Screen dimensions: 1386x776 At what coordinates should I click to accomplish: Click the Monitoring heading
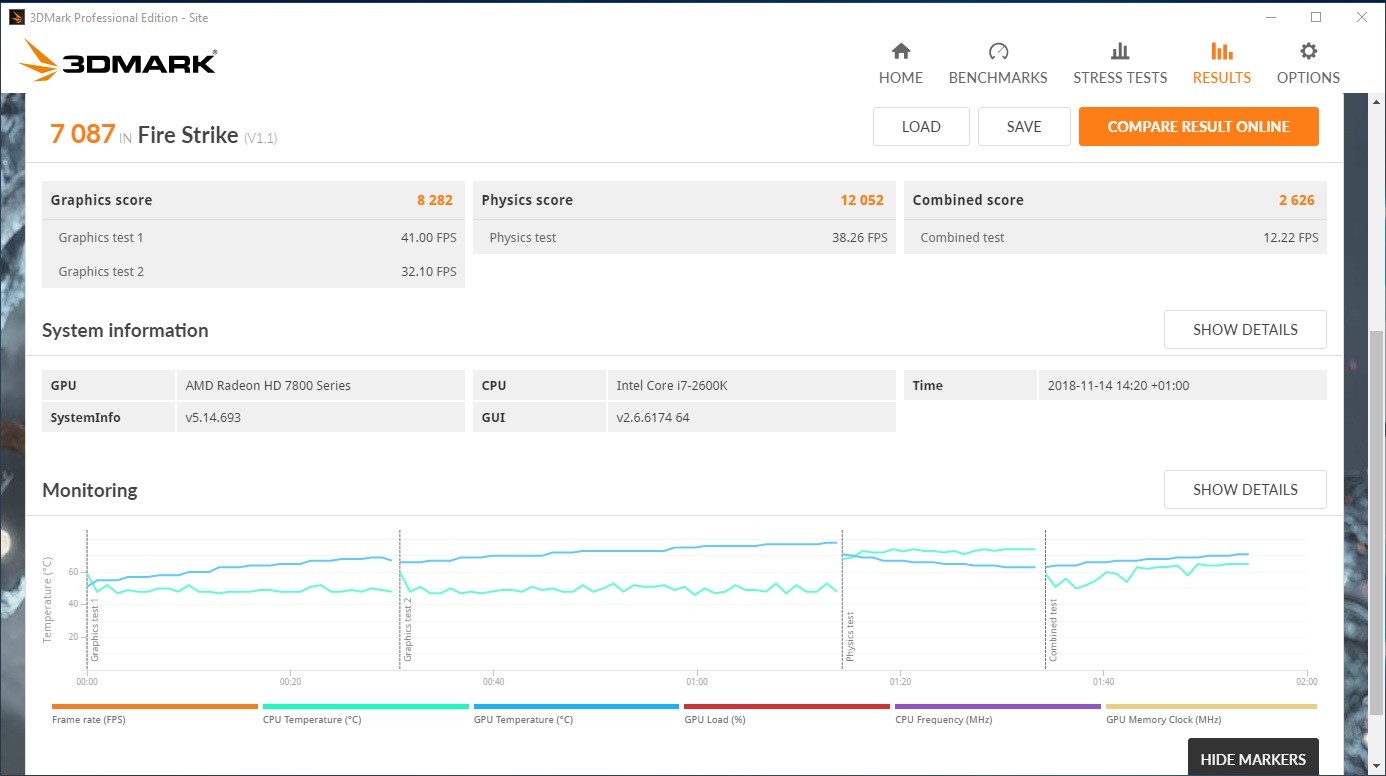[90, 490]
